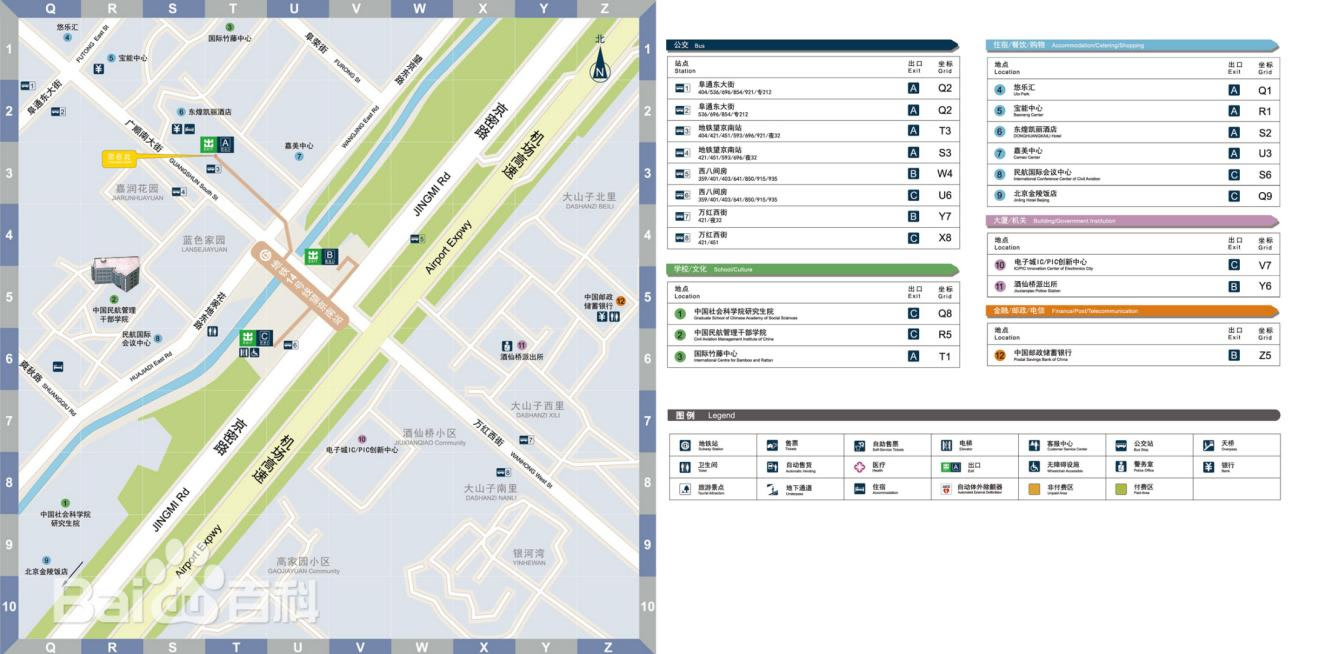
Task: Click the Exit C marker on the map
Action: point(256,339)
